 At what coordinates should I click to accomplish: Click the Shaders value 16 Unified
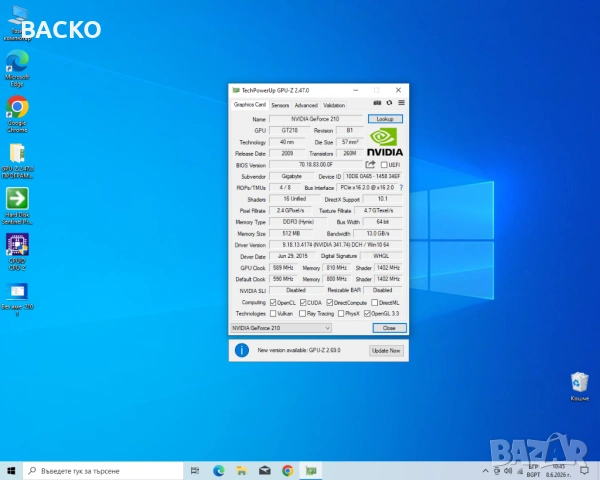pos(295,199)
